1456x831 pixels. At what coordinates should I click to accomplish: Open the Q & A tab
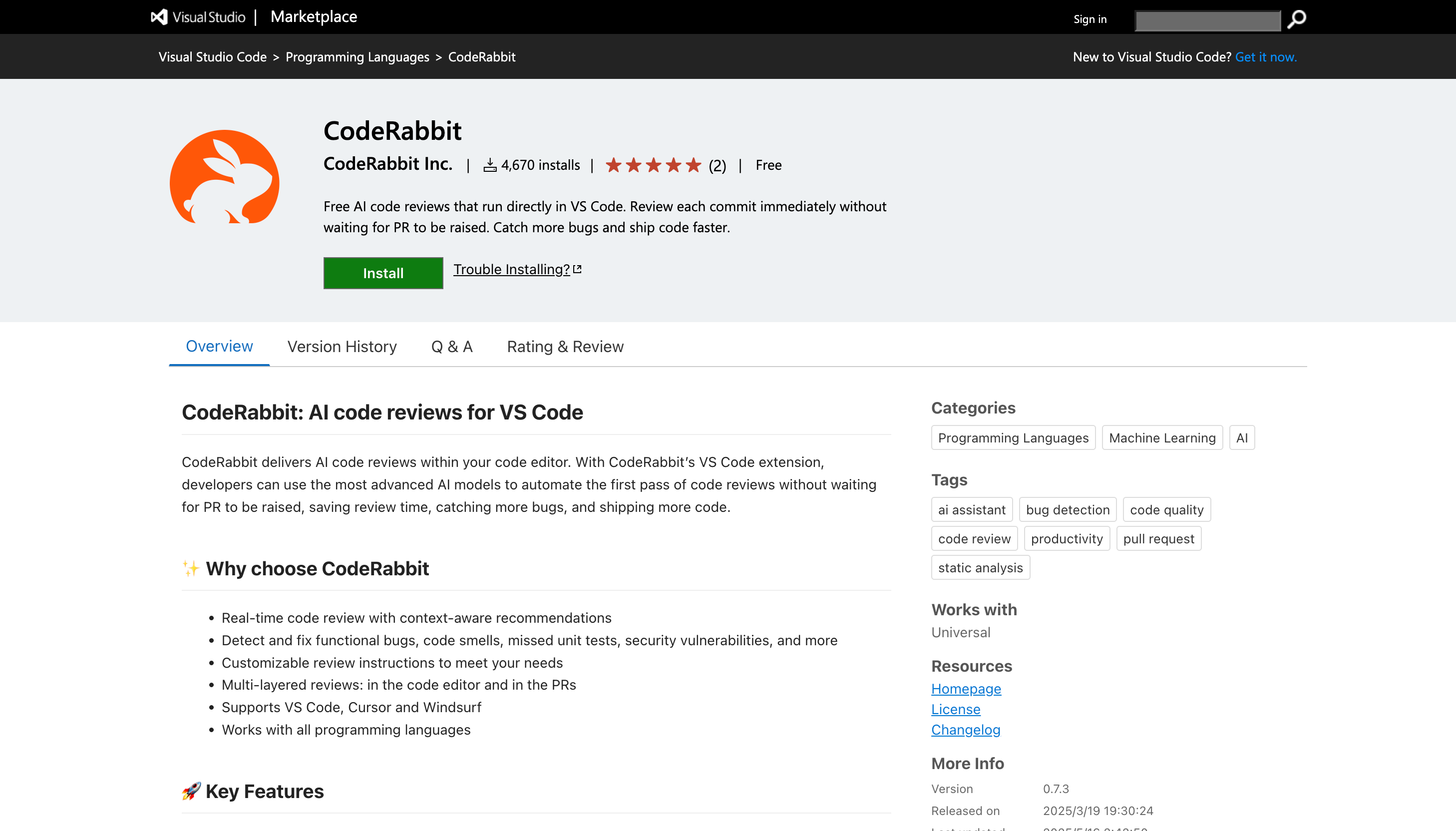click(451, 347)
